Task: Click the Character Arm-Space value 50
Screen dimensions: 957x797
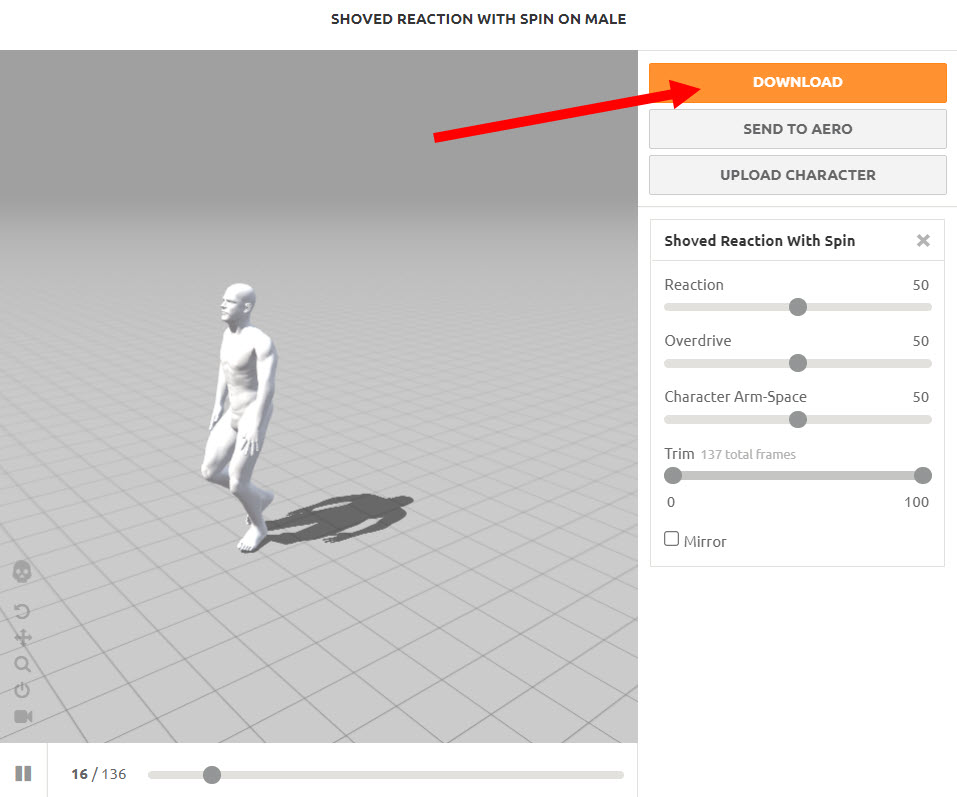Action: click(x=920, y=397)
